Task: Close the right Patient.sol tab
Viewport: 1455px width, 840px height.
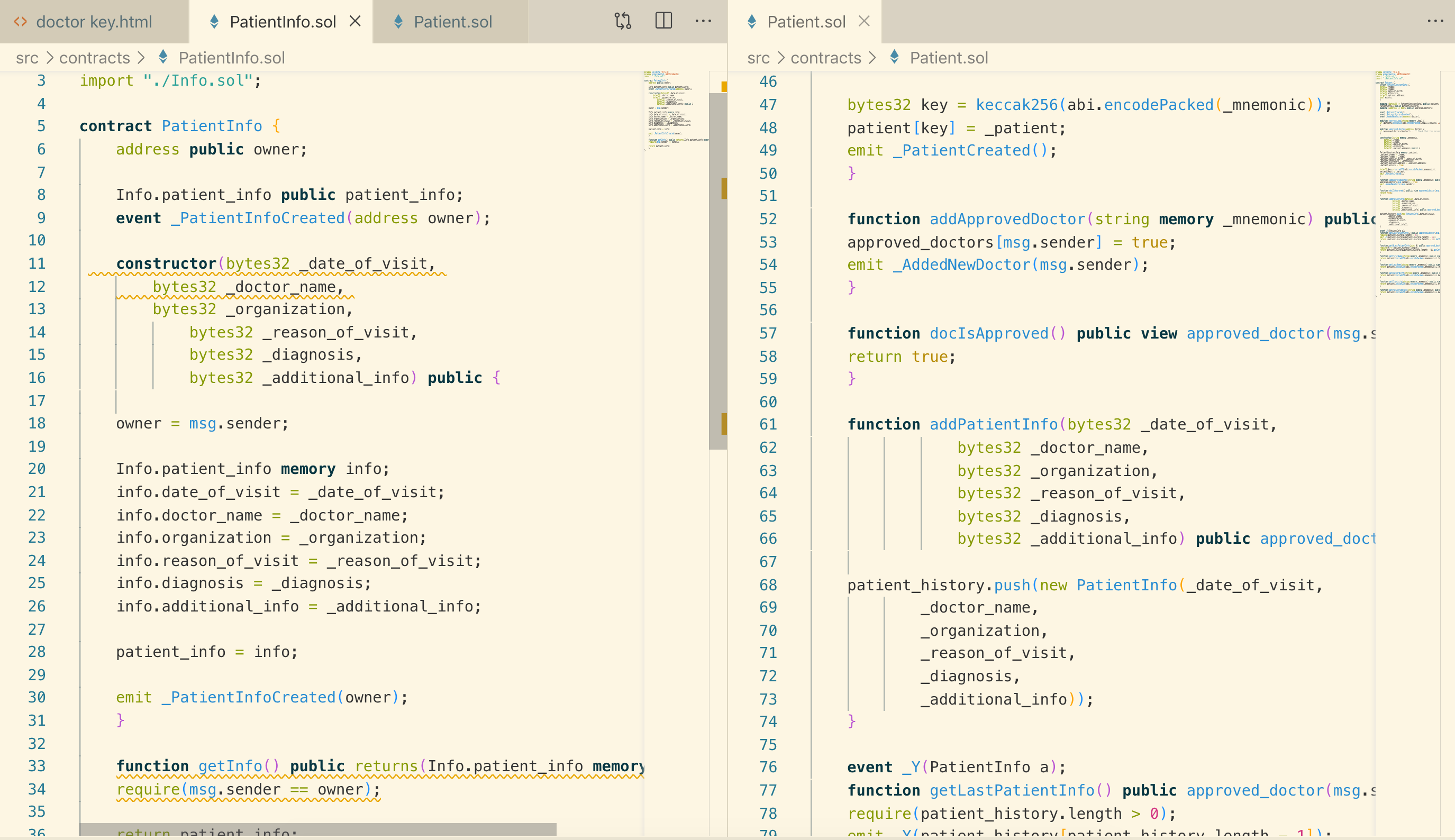Action: pos(863,21)
